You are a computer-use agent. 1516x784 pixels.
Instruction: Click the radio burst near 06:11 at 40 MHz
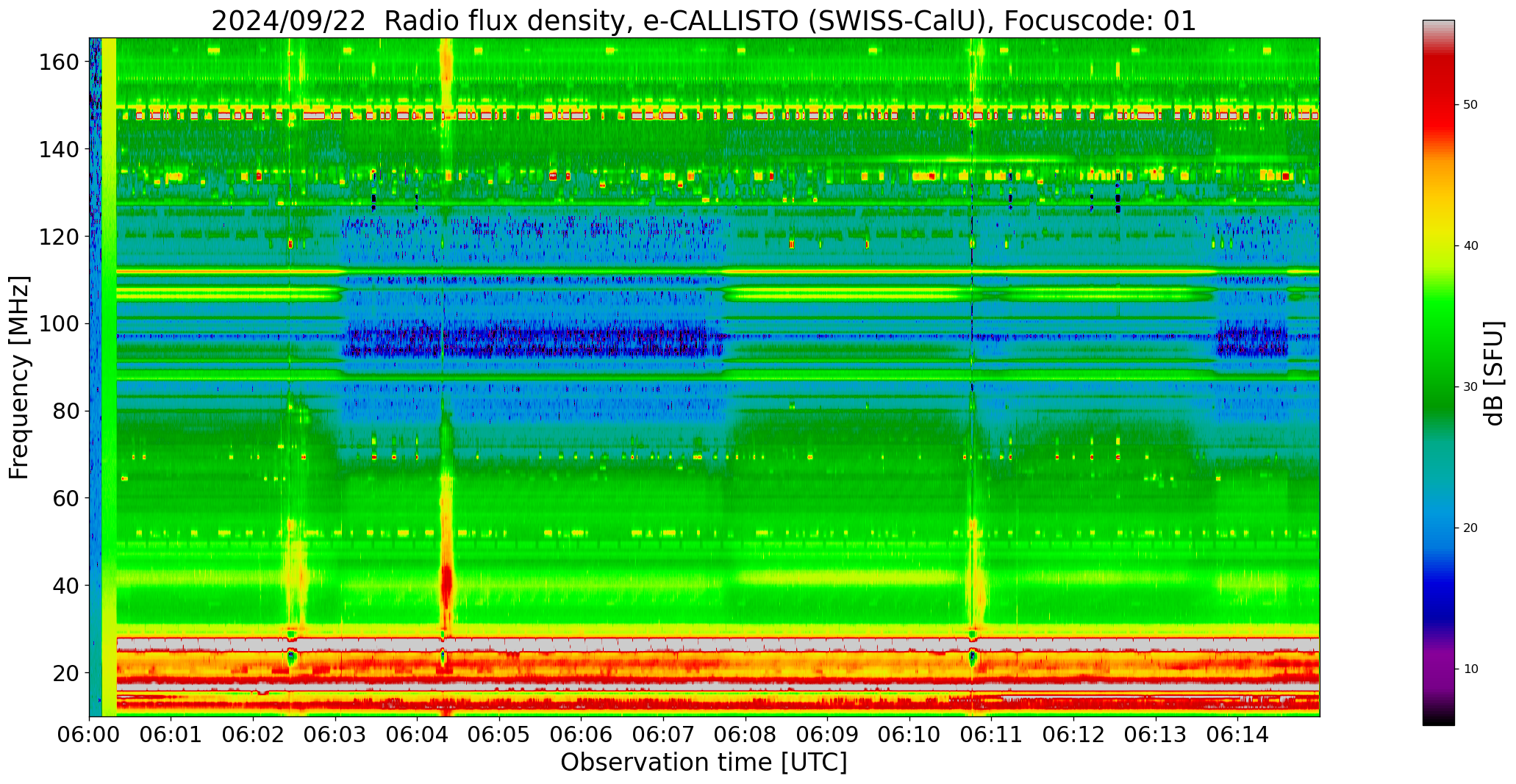975,580
